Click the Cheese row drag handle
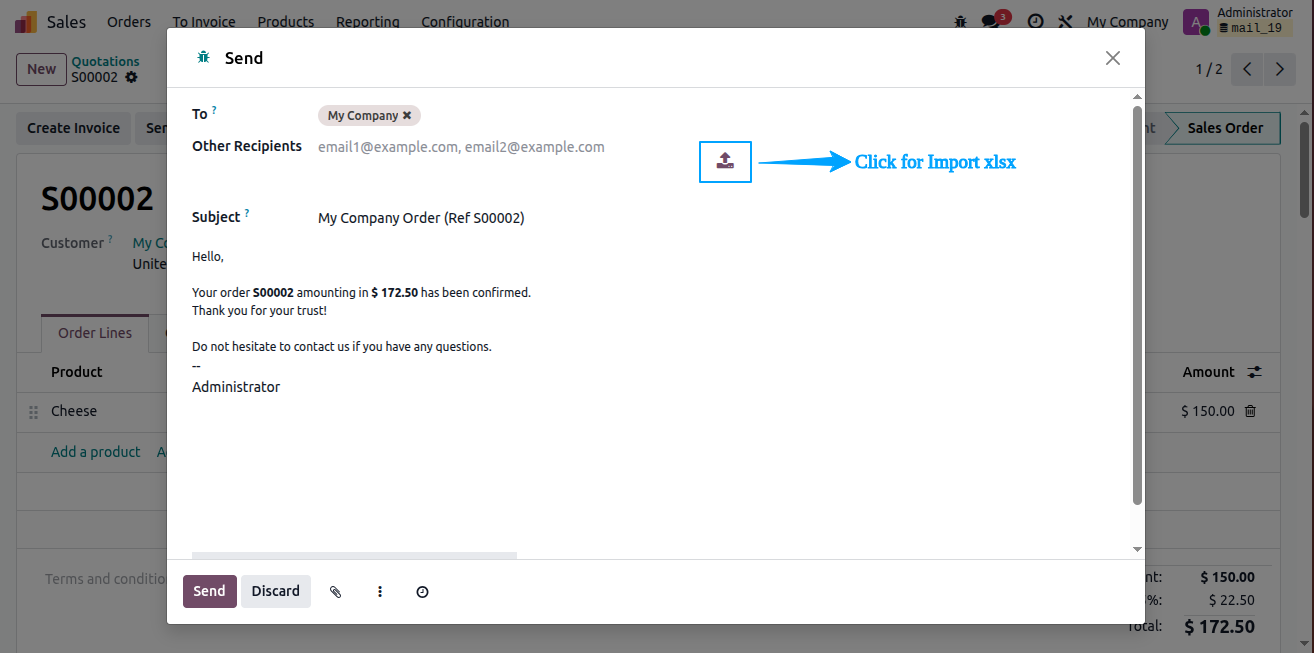This screenshot has width=1314, height=653. [33, 412]
